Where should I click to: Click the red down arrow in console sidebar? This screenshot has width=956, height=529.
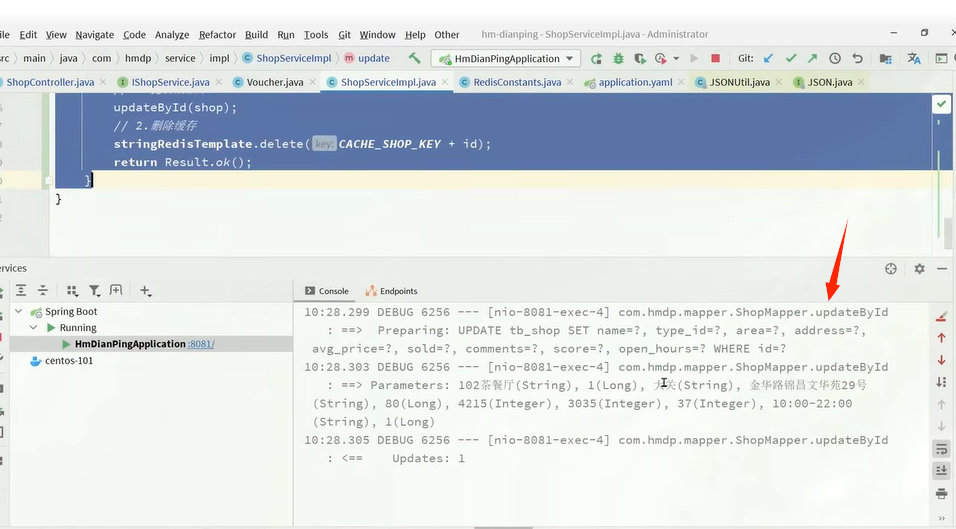(x=941, y=360)
